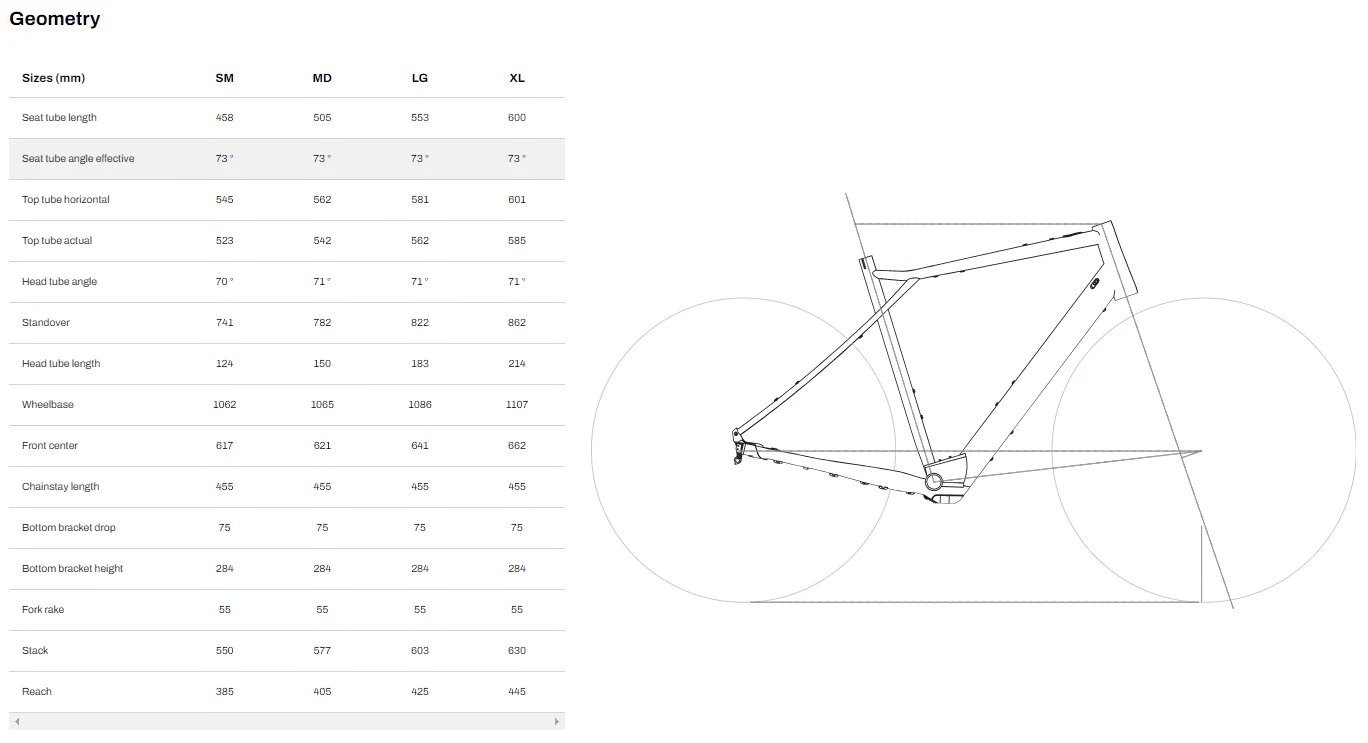Click the head tube on frame diagram
Viewport: 1368px width, 743px height.
[x=1118, y=260]
